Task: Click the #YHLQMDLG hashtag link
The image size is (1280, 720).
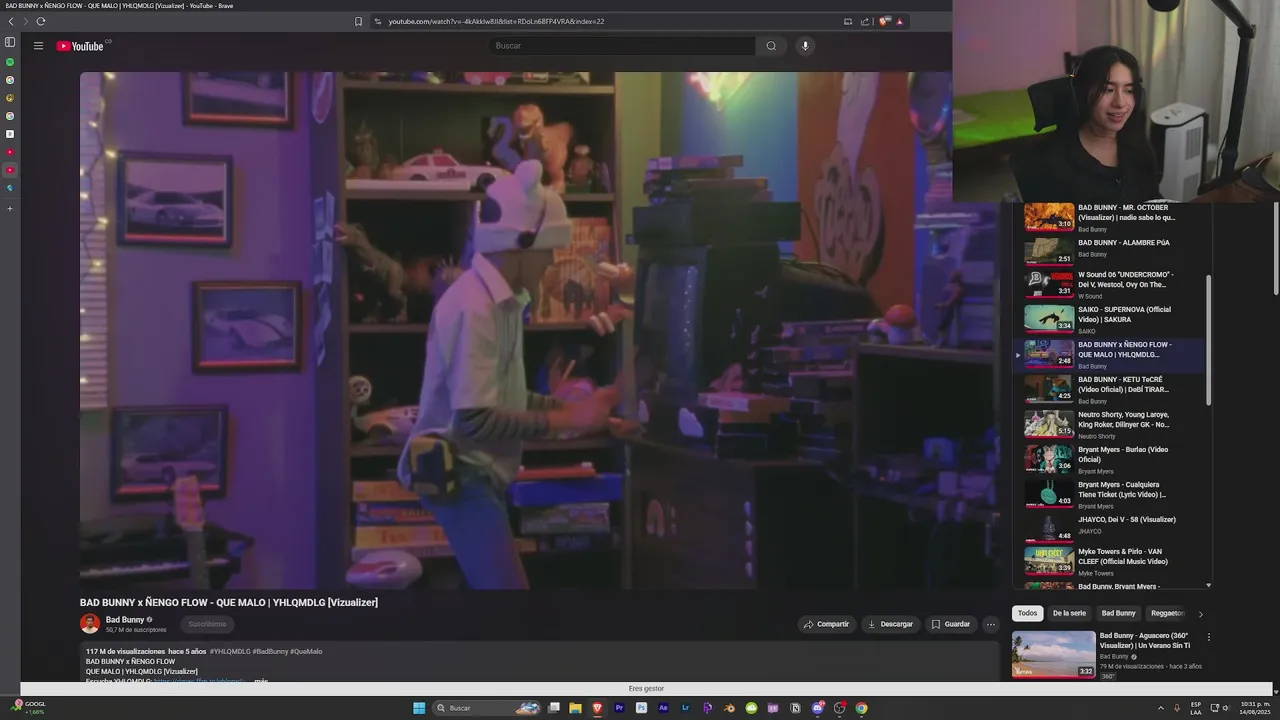Action: click(230, 652)
